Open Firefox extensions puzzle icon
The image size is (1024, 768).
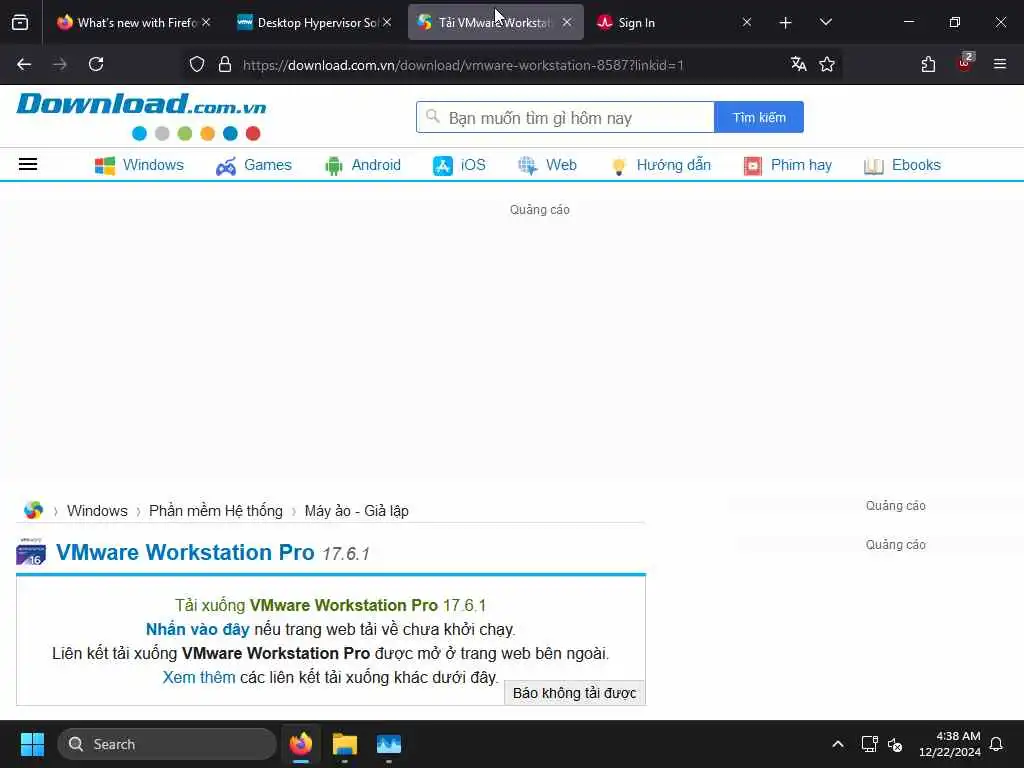tap(928, 64)
